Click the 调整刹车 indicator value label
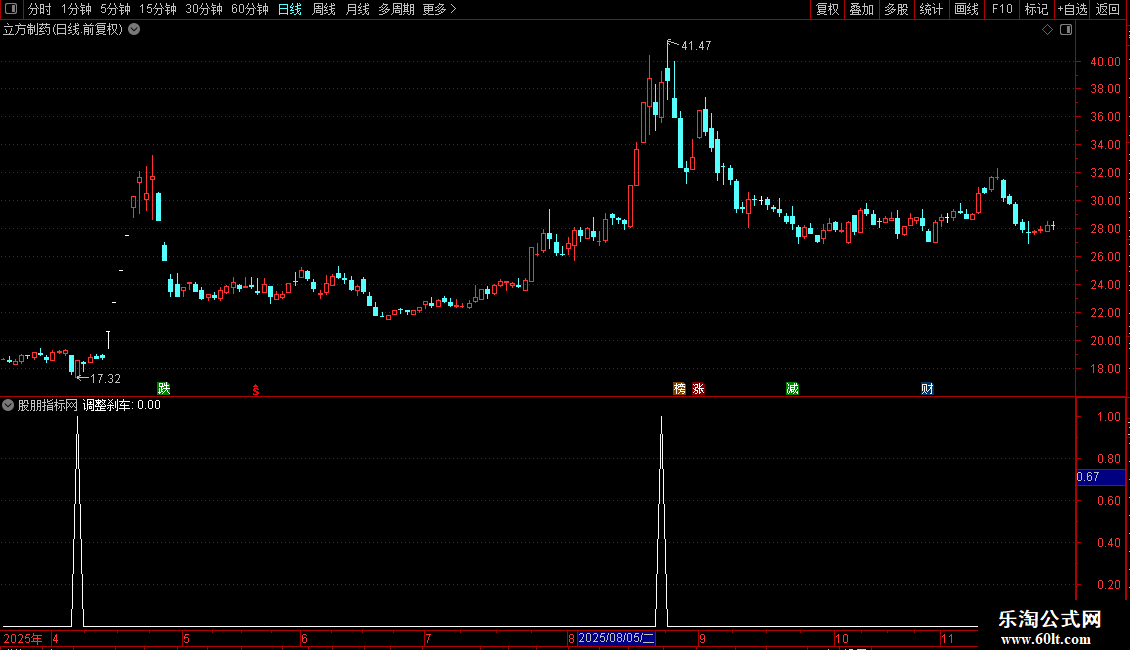Viewport: 1130px width, 650px height. (x=121, y=405)
